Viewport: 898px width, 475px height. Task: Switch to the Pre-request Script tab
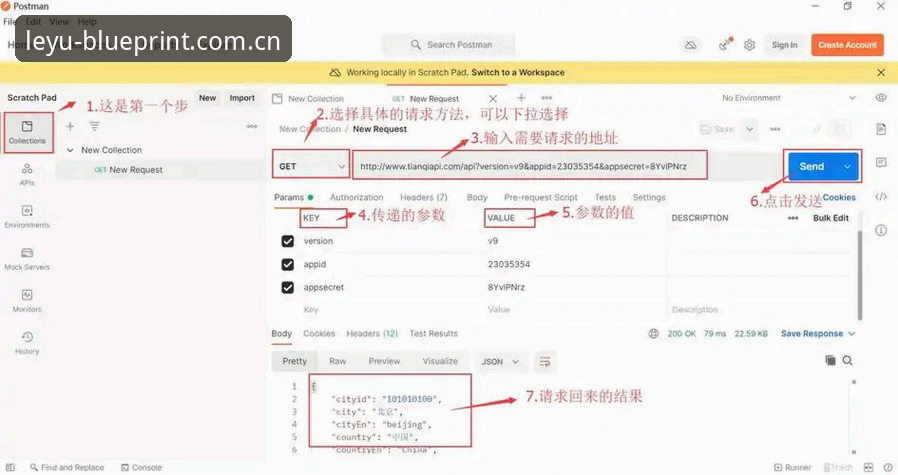[541, 198]
